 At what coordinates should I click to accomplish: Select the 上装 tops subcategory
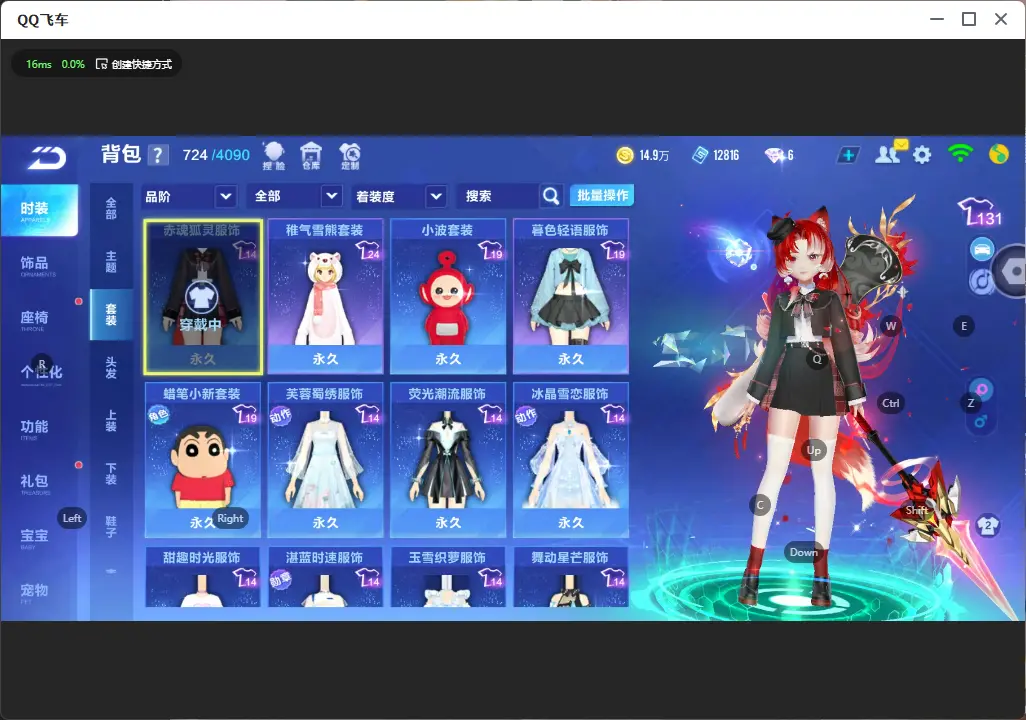click(111, 420)
